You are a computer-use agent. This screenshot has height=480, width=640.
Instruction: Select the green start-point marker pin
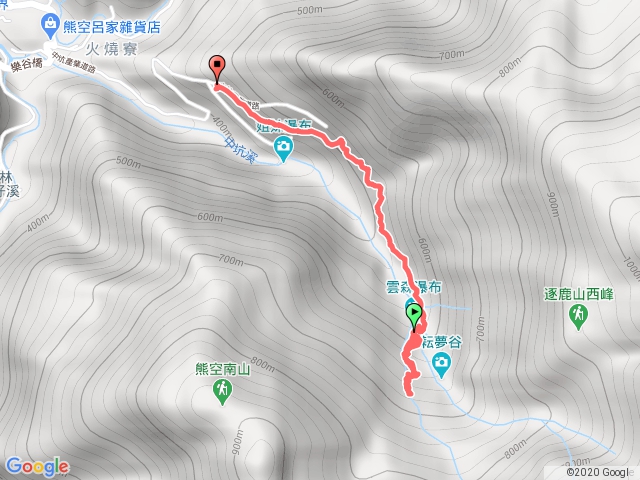[x=414, y=318]
